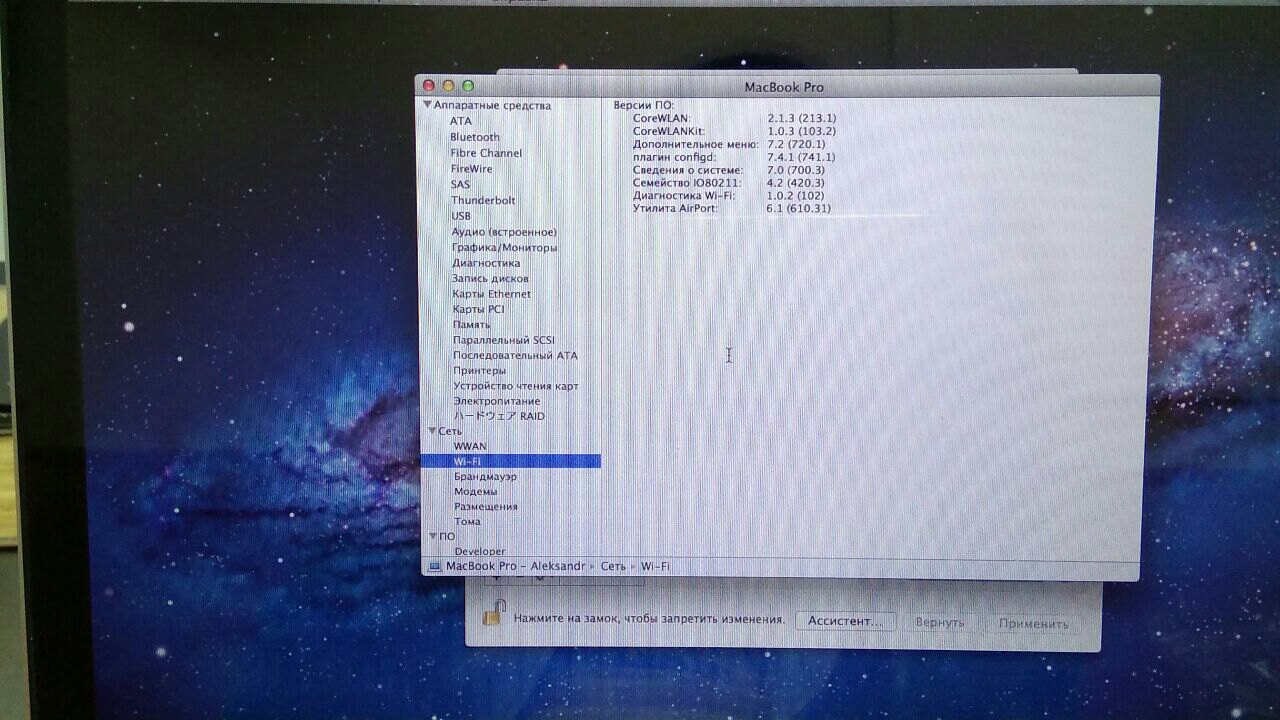Click the computer icon in the path bar
Image resolution: width=1280 pixels, height=720 pixels.
(x=434, y=567)
